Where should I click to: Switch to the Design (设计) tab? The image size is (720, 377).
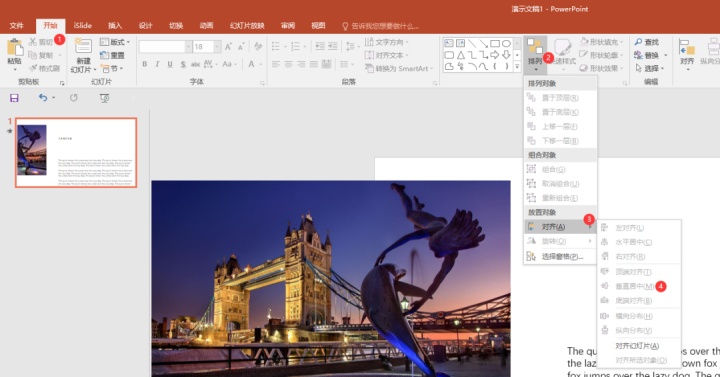click(x=146, y=26)
